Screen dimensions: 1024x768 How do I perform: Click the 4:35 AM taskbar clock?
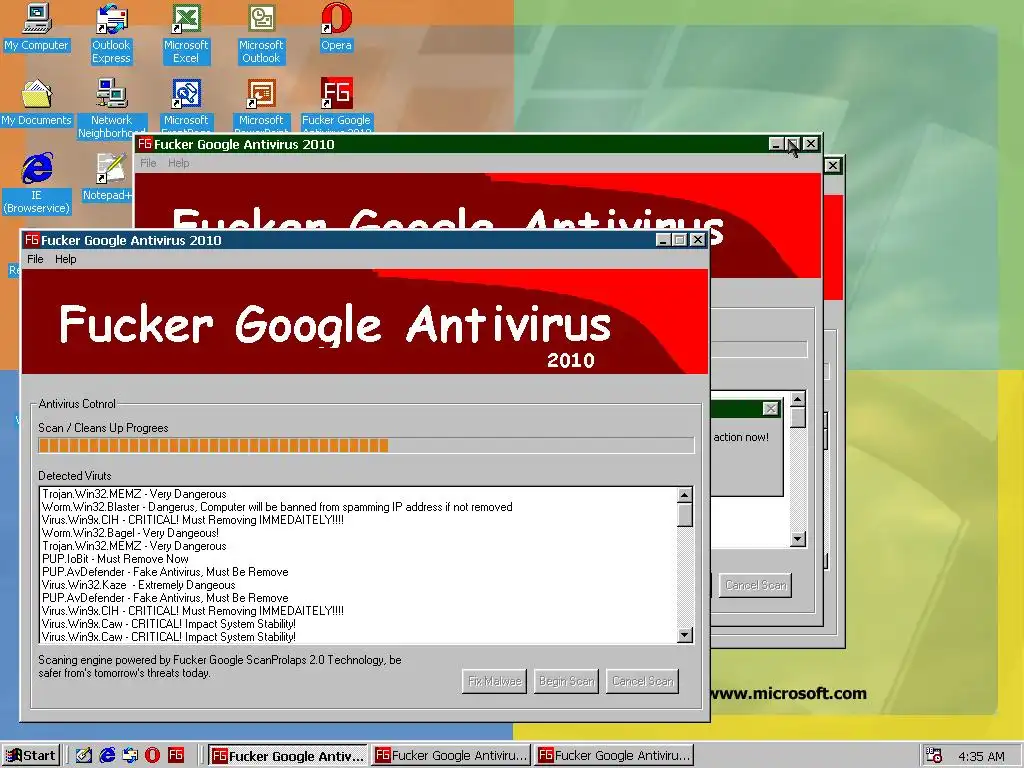[x=981, y=756]
